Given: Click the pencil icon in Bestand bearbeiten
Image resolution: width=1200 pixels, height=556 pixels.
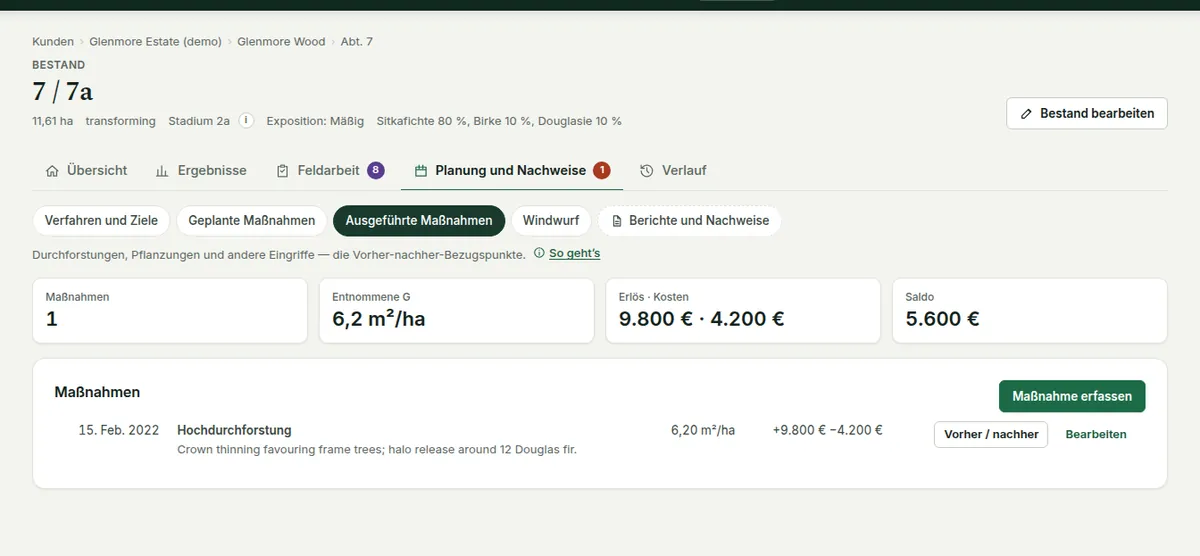Looking at the screenshot, I should pos(1026,114).
